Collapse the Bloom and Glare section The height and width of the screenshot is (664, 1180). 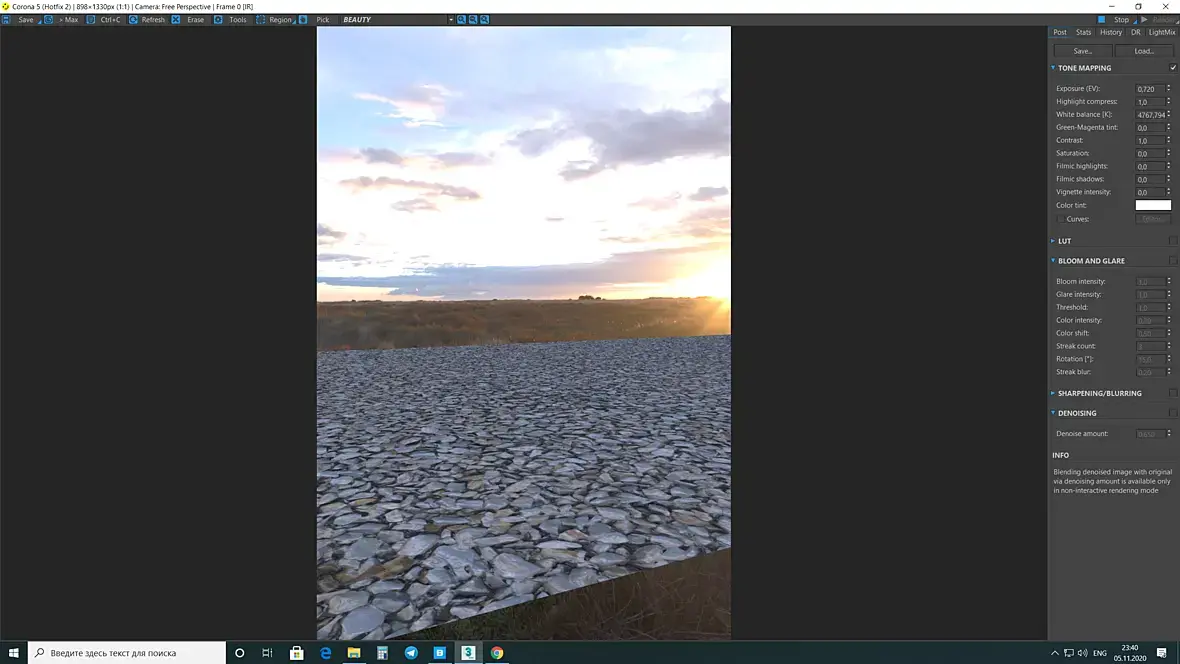tap(1053, 260)
